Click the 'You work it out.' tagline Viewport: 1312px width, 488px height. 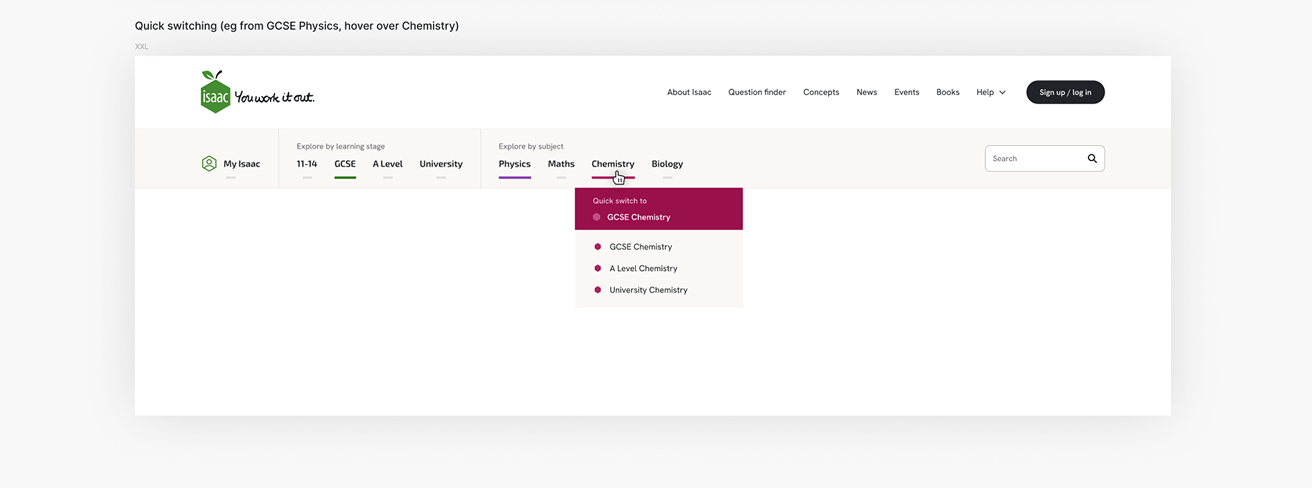click(x=274, y=97)
